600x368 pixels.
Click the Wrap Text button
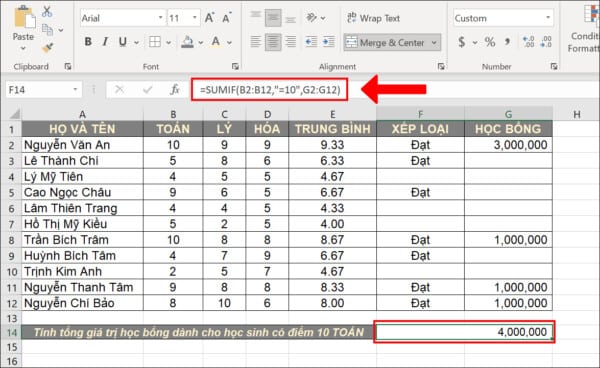click(x=373, y=18)
